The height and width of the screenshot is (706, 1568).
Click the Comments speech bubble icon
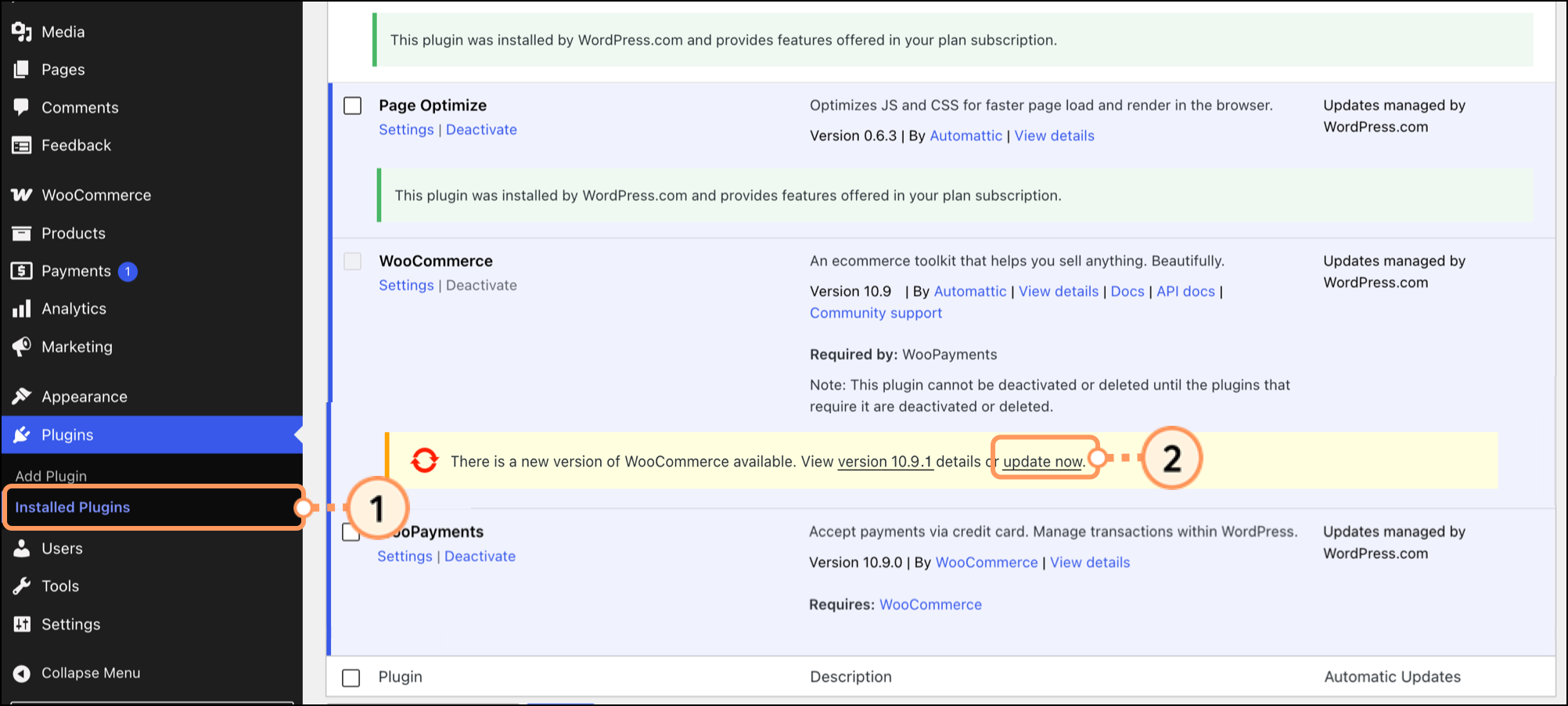coord(21,107)
